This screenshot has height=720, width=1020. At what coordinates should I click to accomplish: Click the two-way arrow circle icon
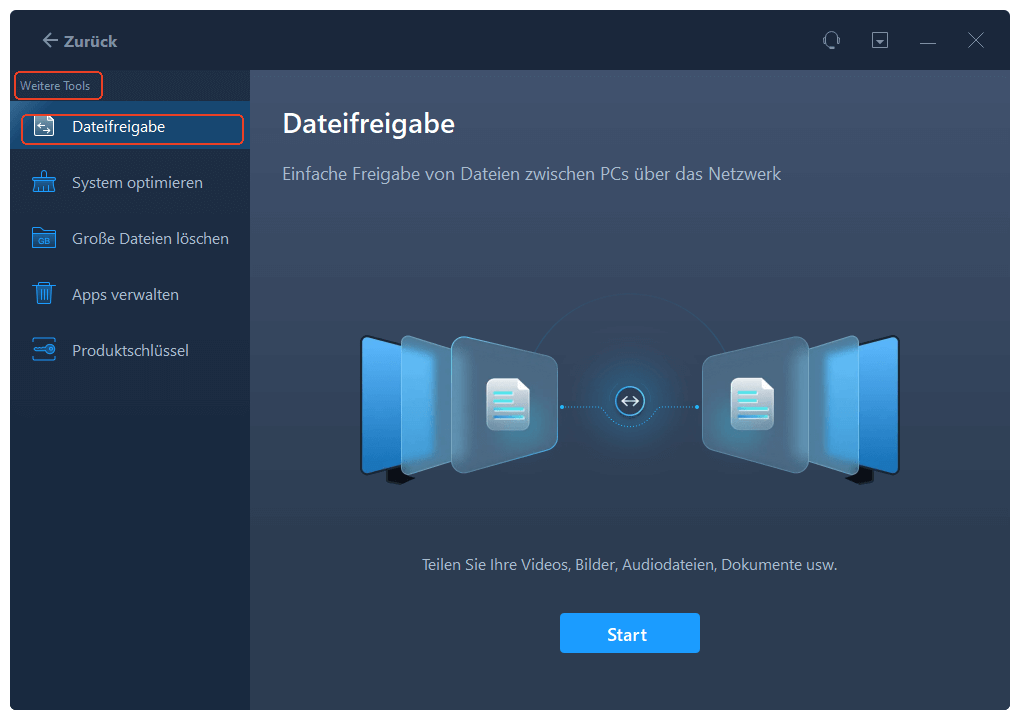tap(629, 402)
